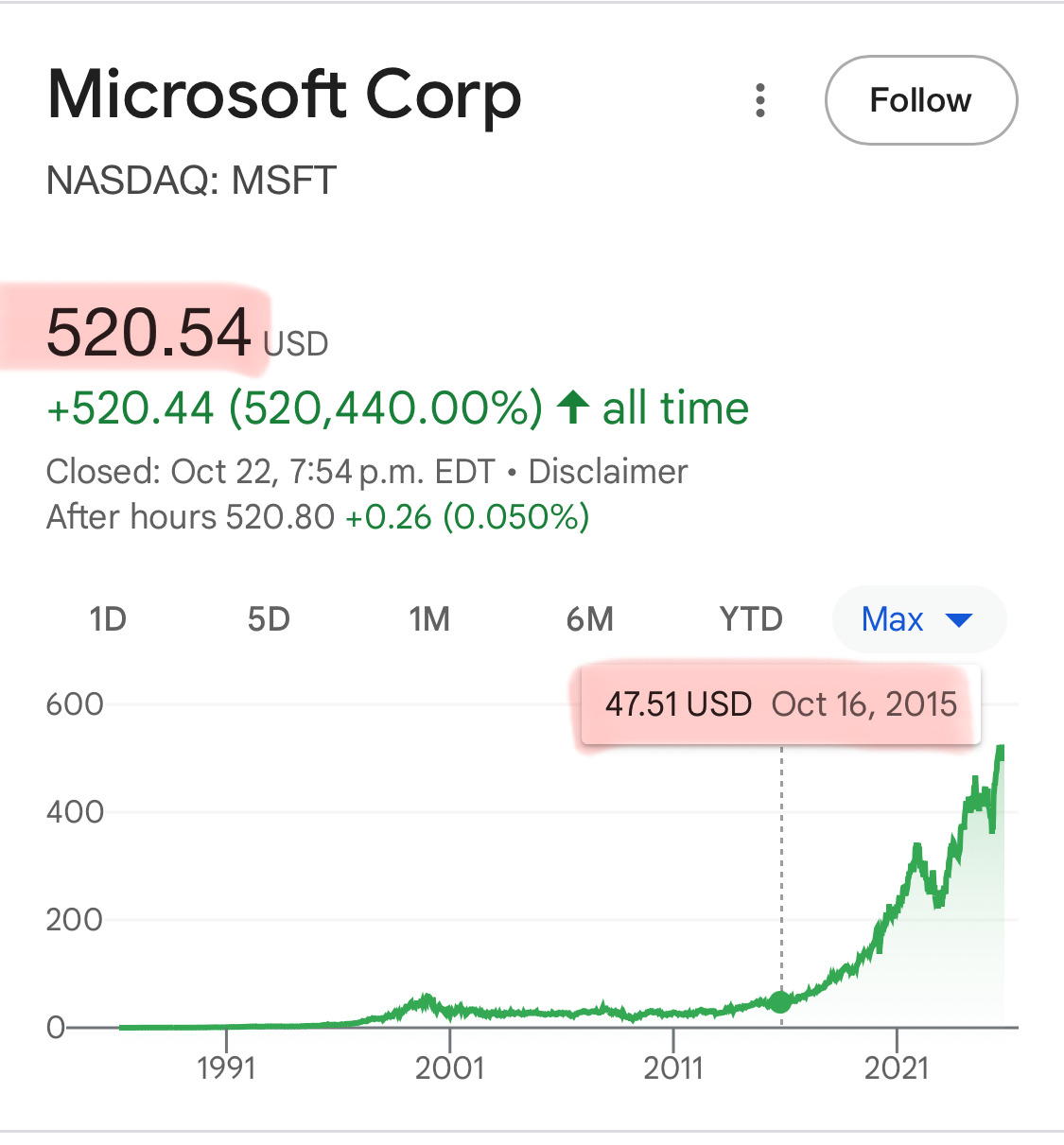Open the three-dot more options menu
1064x1145 pixels.
(760, 100)
